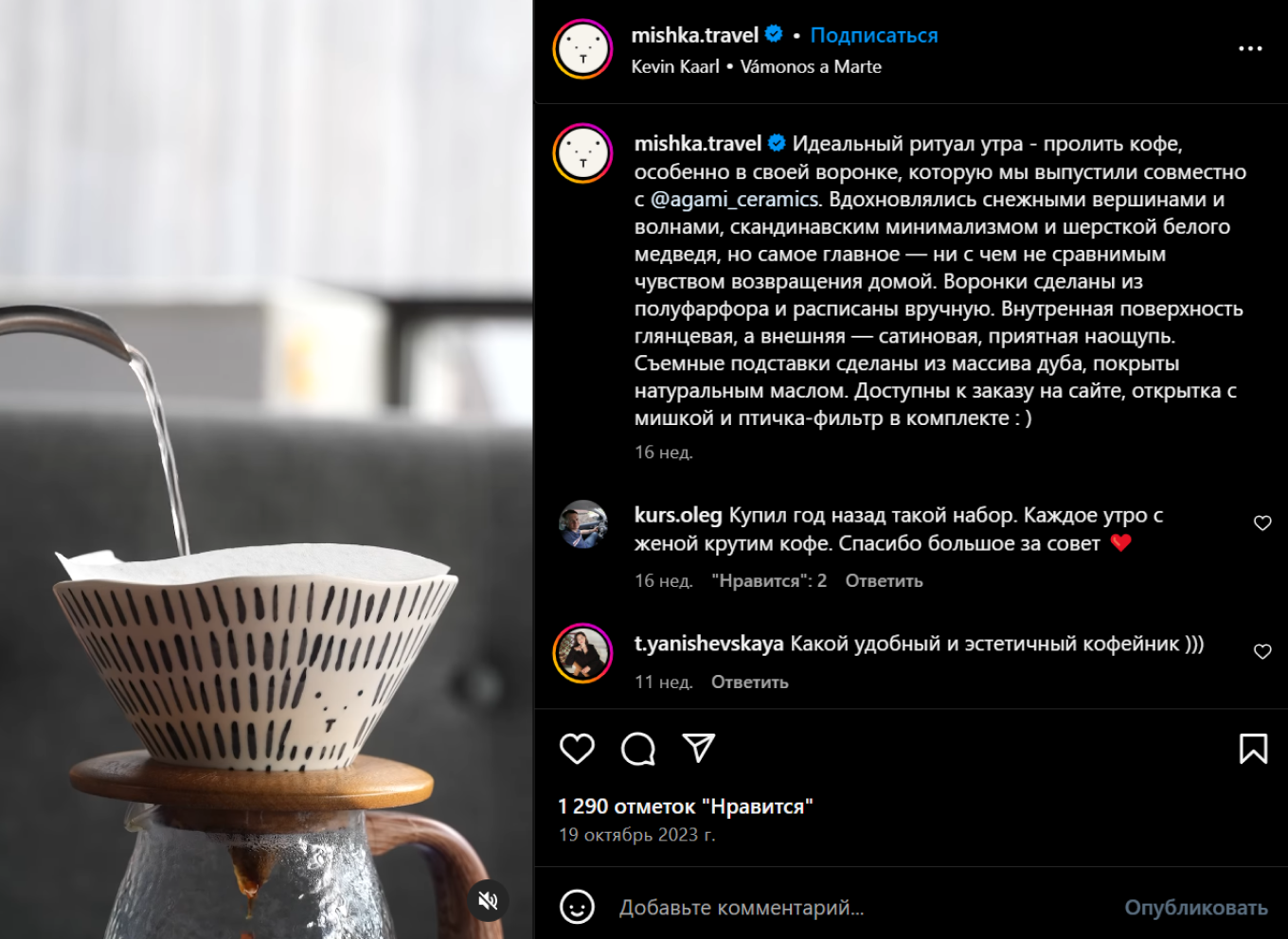View the 1 290 likes list
The width and height of the screenshot is (1288, 939).
686,806
